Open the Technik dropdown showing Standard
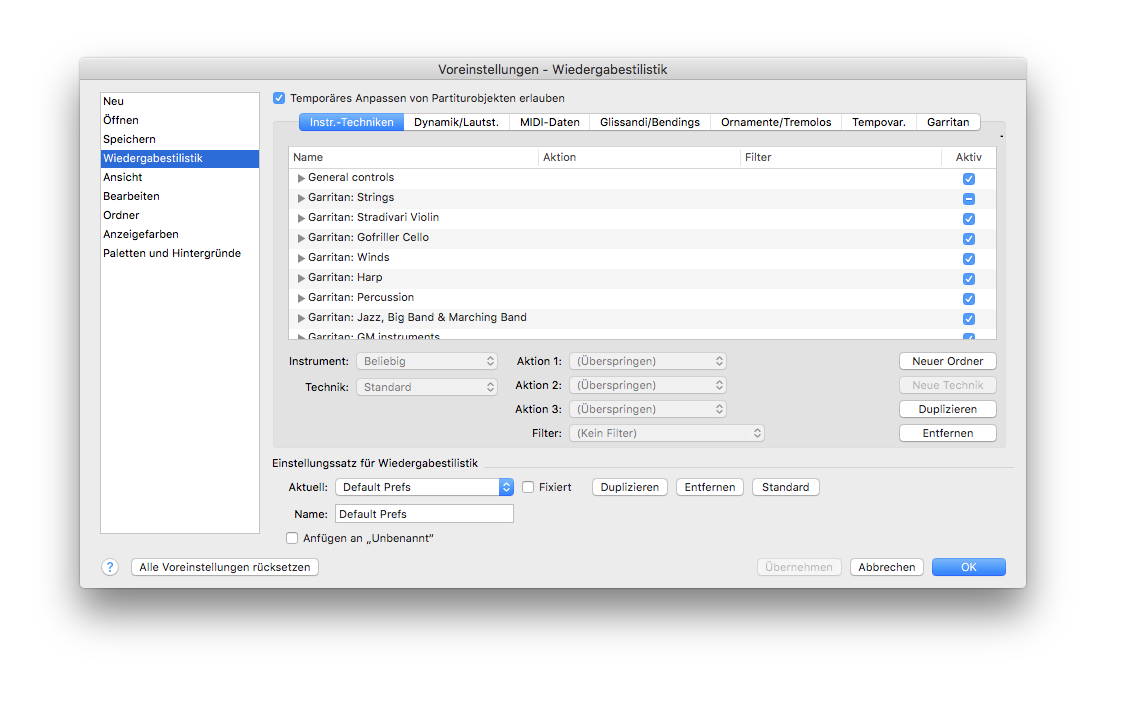This screenshot has width=1134, height=706. coord(427,387)
